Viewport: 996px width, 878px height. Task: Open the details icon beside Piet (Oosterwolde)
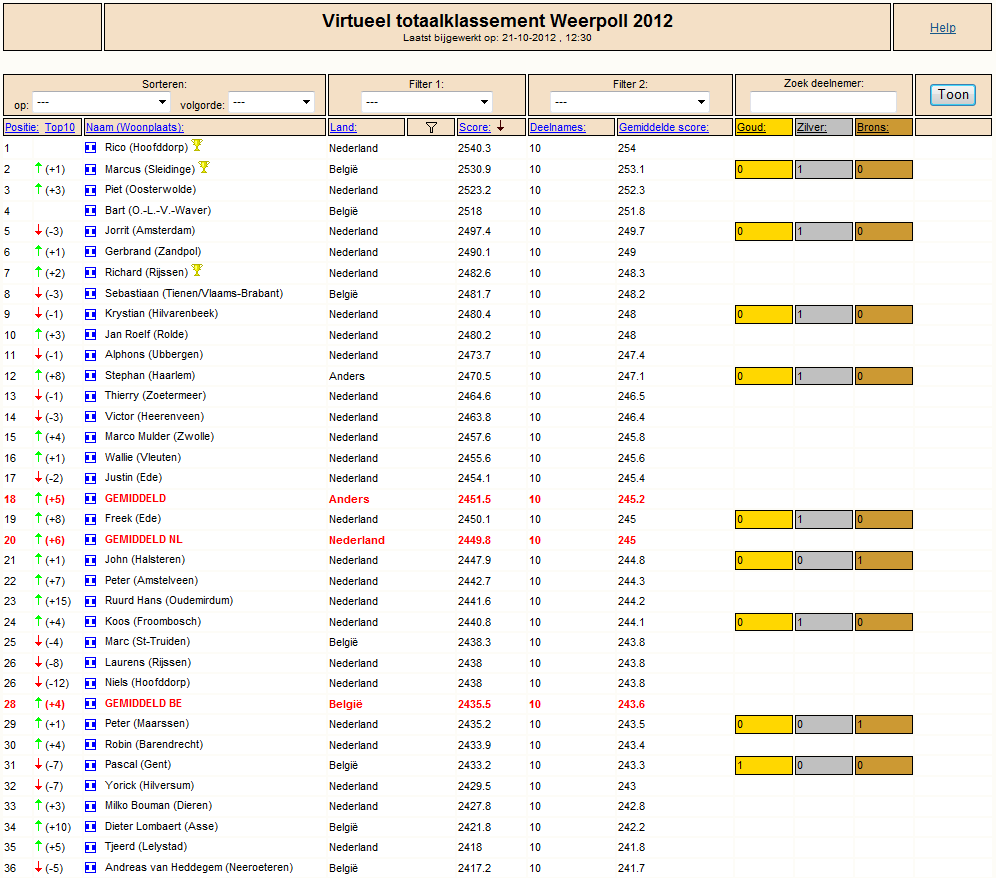click(90, 189)
